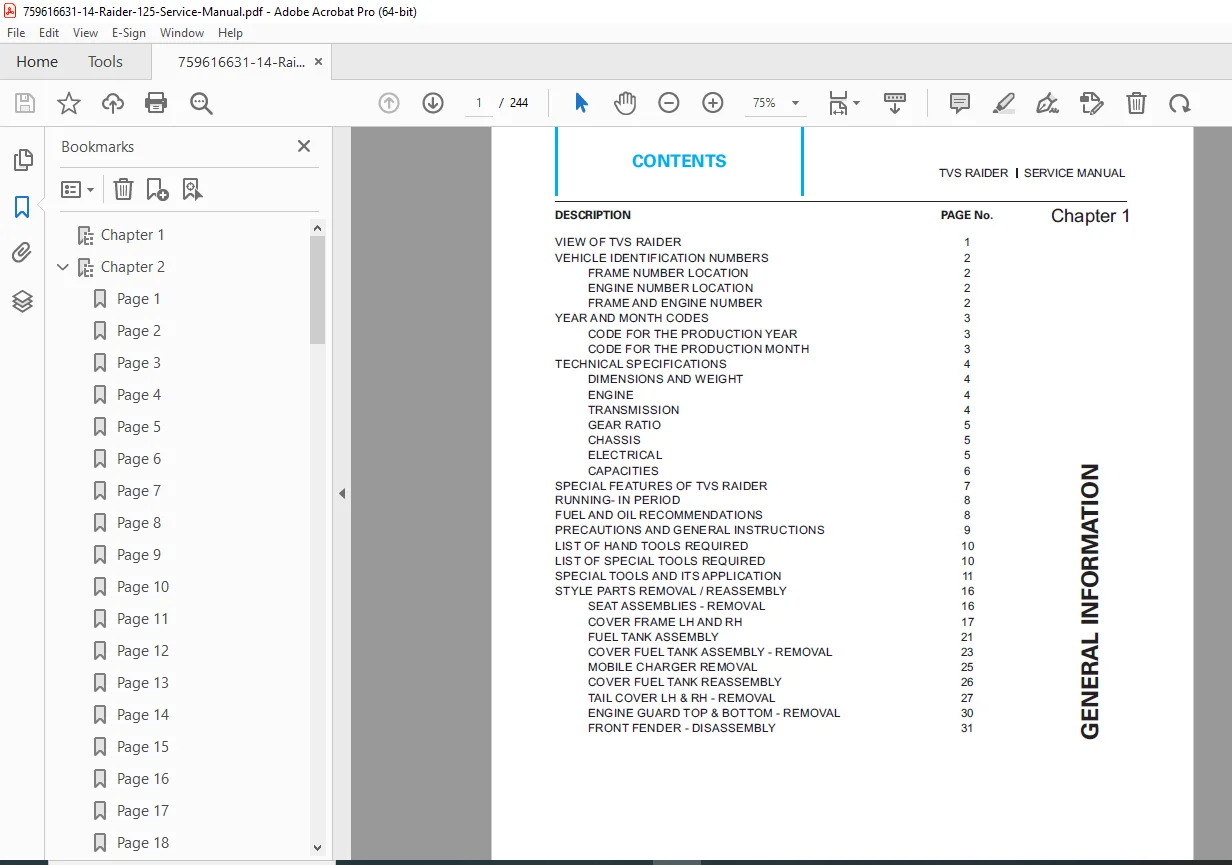This screenshot has width=1232, height=865.
Task: Open the Help menu
Action: [230, 33]
